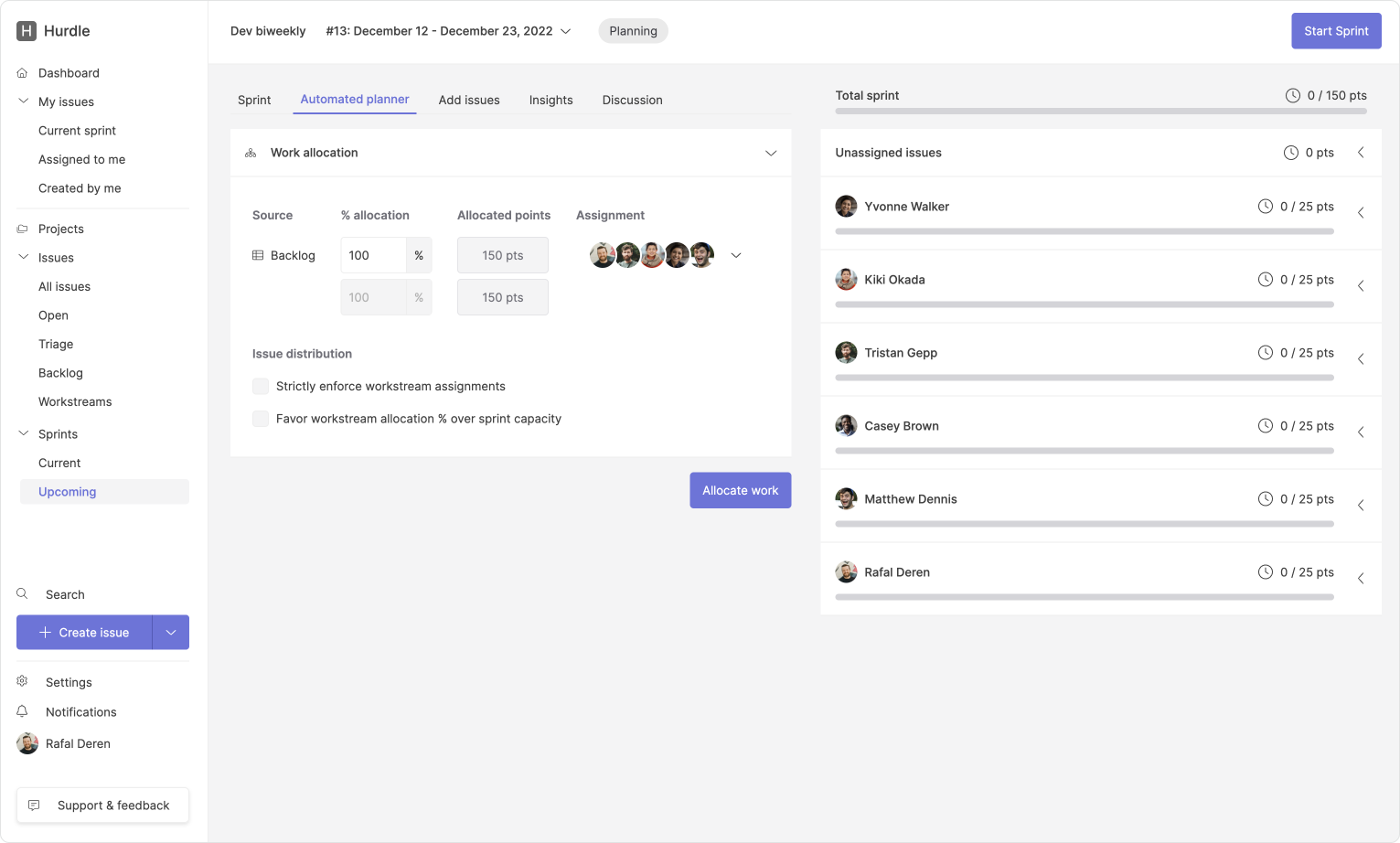Switch to the Insights tab
The height and width of the screenshot is (843, 1400).
tap(550, 101)
